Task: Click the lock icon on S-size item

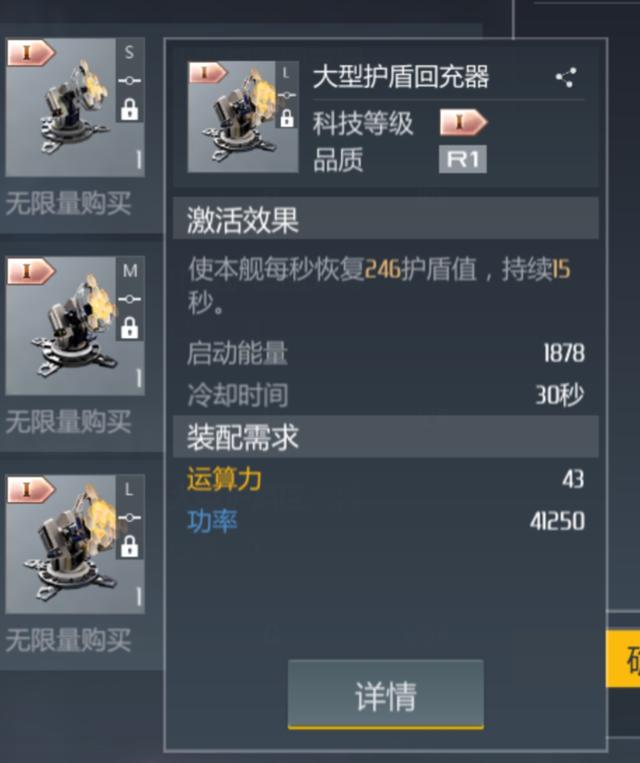Action: [x=129, y=109]
